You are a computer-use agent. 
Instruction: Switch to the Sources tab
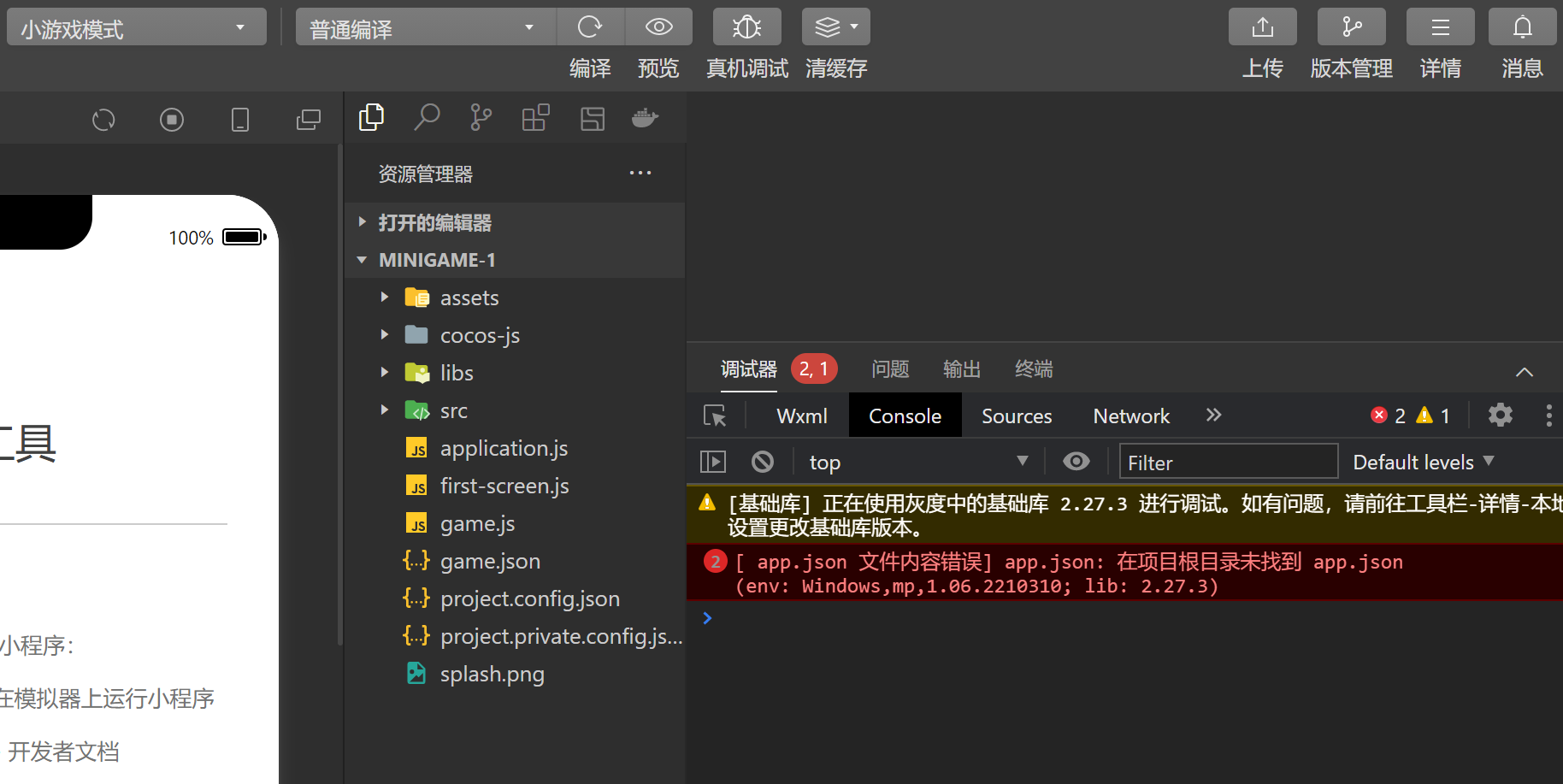click(1017, 416)
